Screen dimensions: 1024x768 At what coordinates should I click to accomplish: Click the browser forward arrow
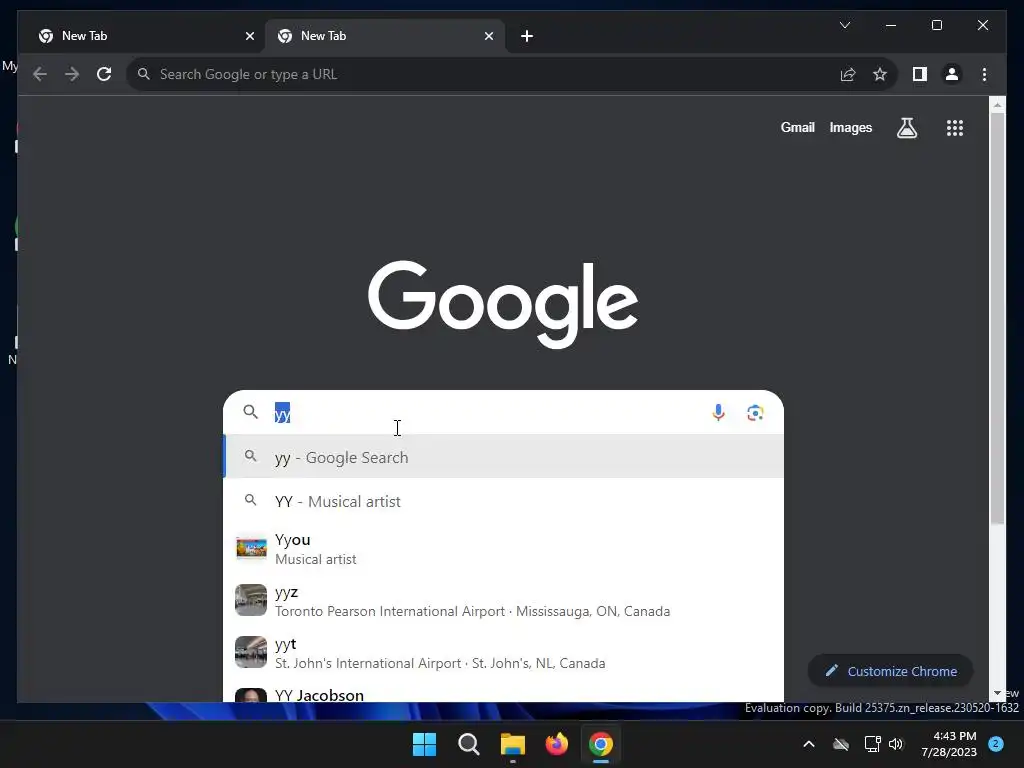(x=72, y=74)
